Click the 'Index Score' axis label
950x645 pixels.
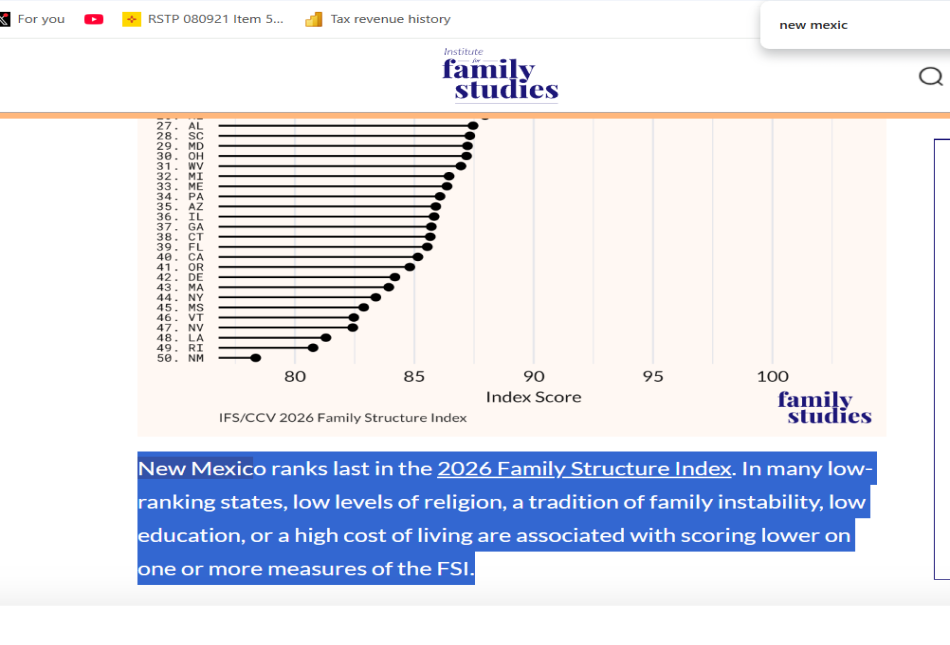533,397
